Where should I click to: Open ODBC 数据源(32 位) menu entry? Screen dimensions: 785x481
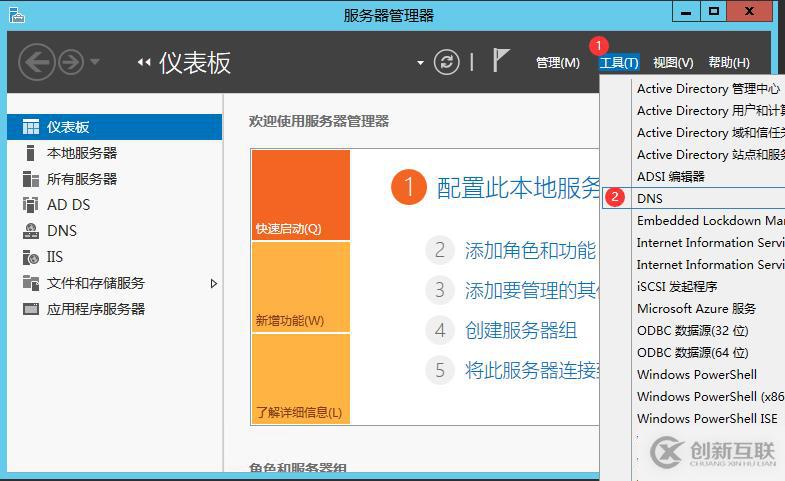(693, 331)
